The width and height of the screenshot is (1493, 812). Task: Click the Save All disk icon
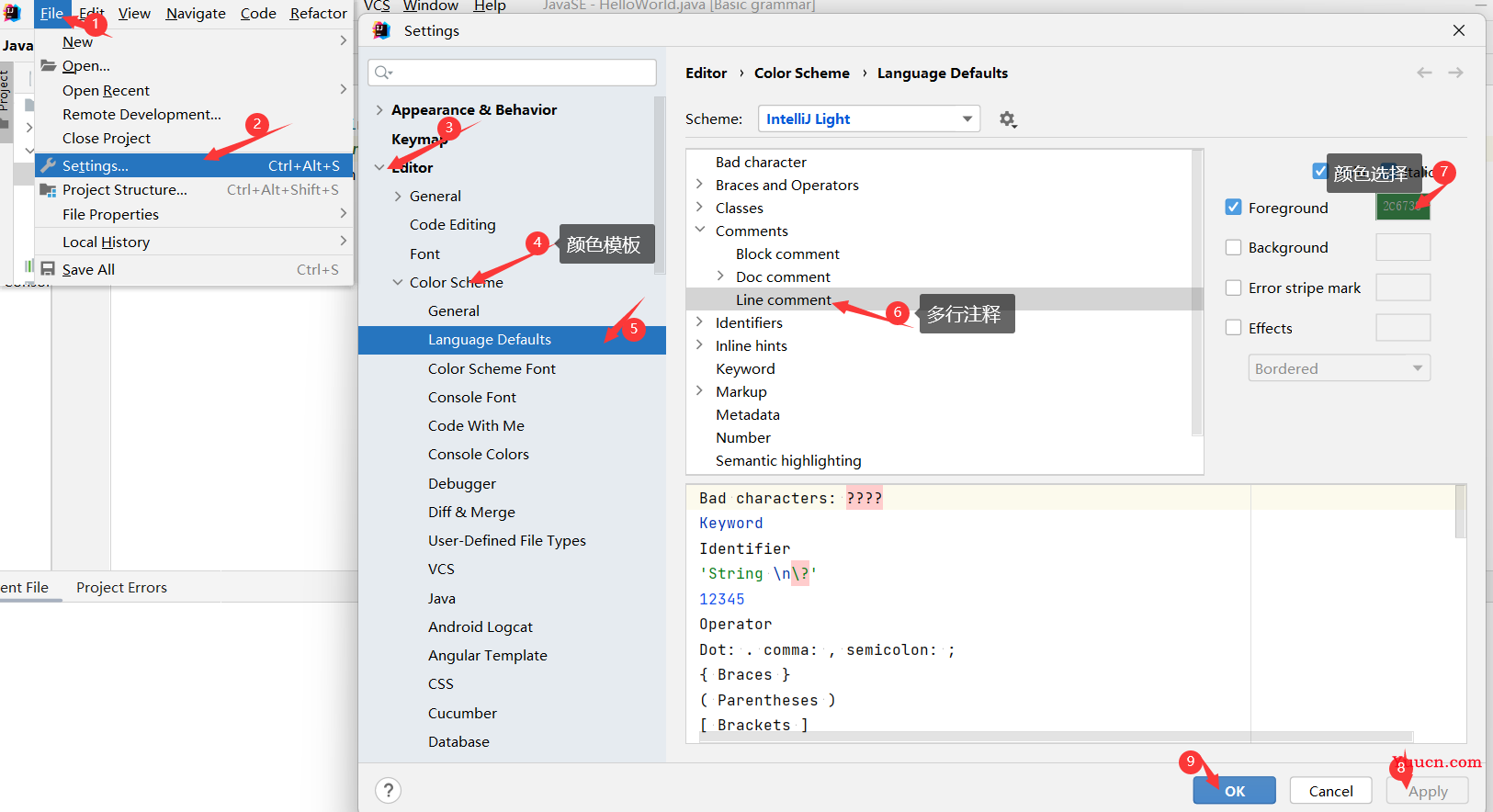coord(48,268)
